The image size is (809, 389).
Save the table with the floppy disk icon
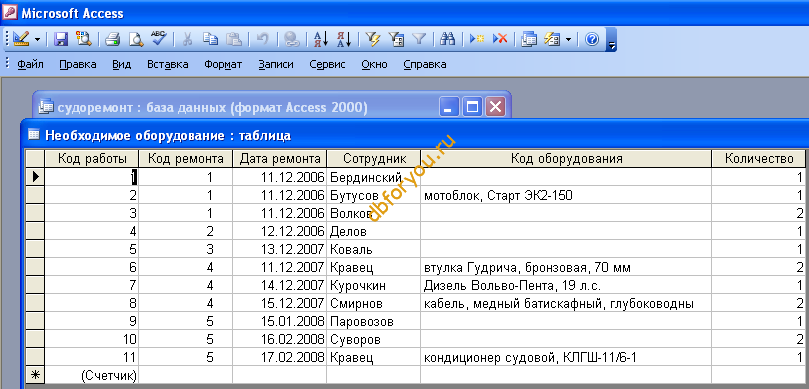click(62, 39)
